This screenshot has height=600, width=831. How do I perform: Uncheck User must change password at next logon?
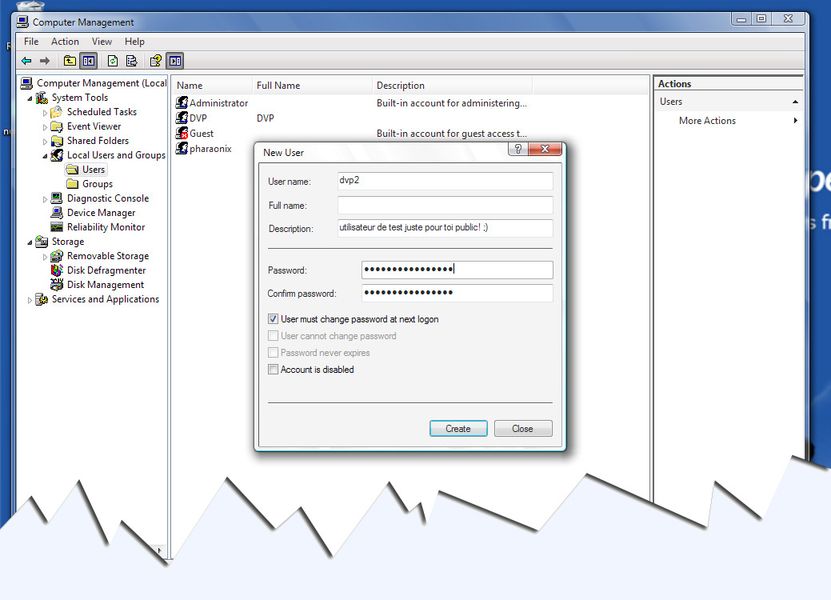point(273,319)
